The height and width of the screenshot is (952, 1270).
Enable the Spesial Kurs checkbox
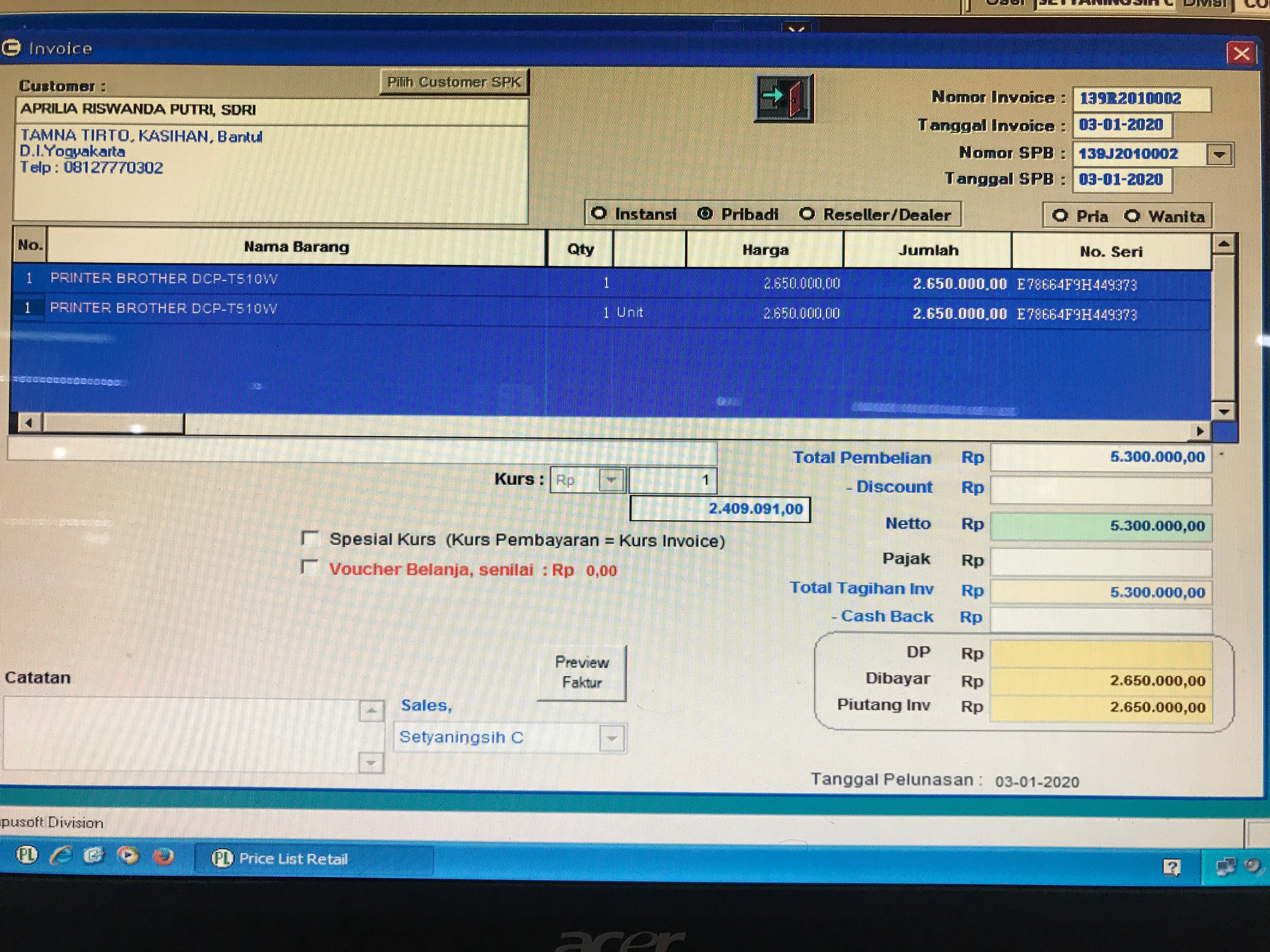click(309, 538)
